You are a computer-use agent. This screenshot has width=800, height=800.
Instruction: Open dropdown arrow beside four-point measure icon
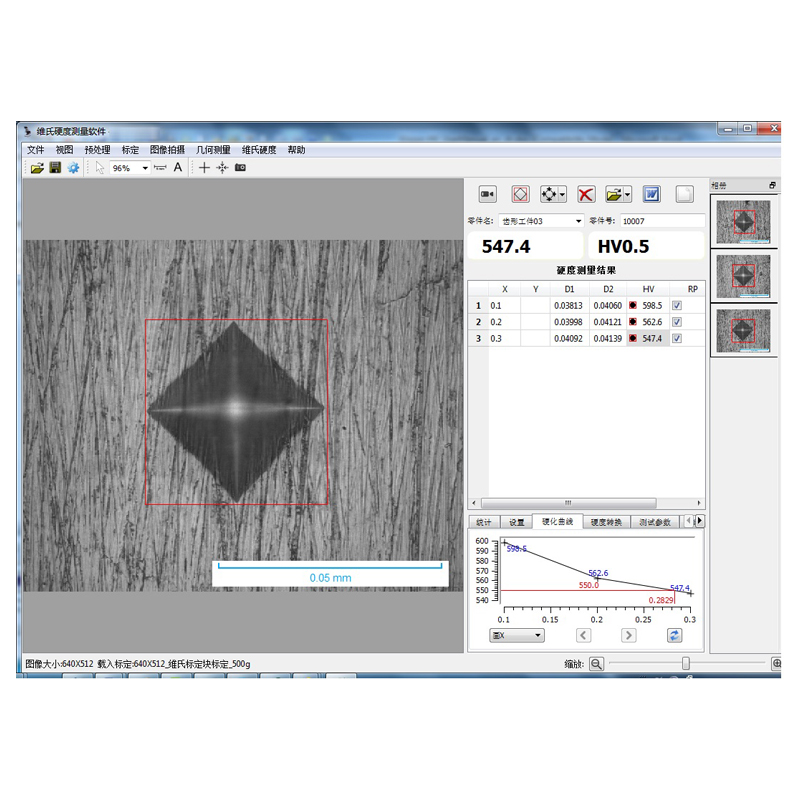point(562,194)
